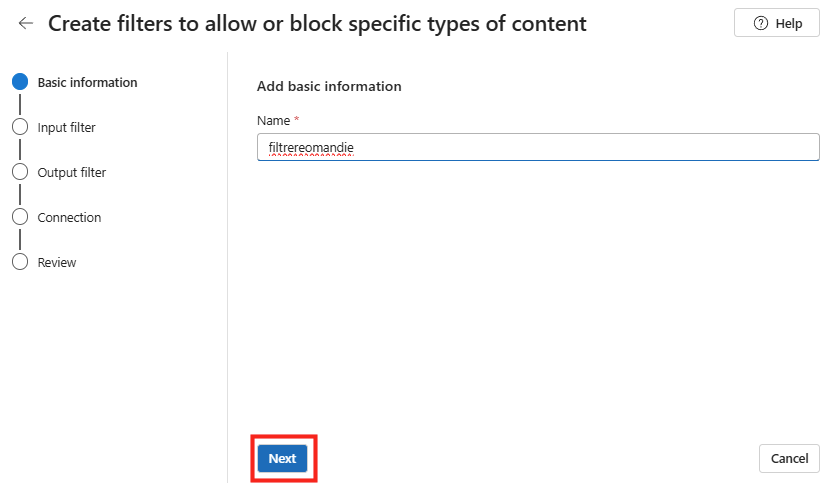The height and width of the screenshot is (483, 831).
Task: Switch to the Output filter step label
Action: (x=71, y=173)
